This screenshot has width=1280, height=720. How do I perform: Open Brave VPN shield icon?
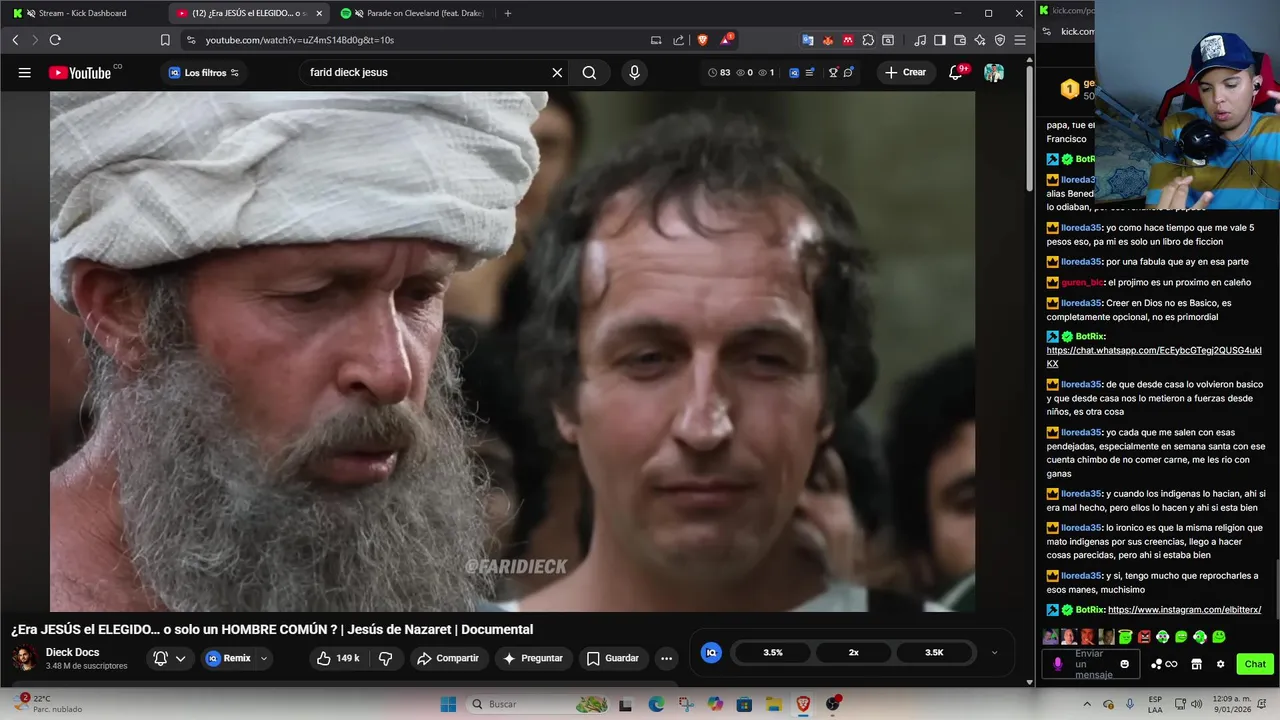(x=1000, y=40)
